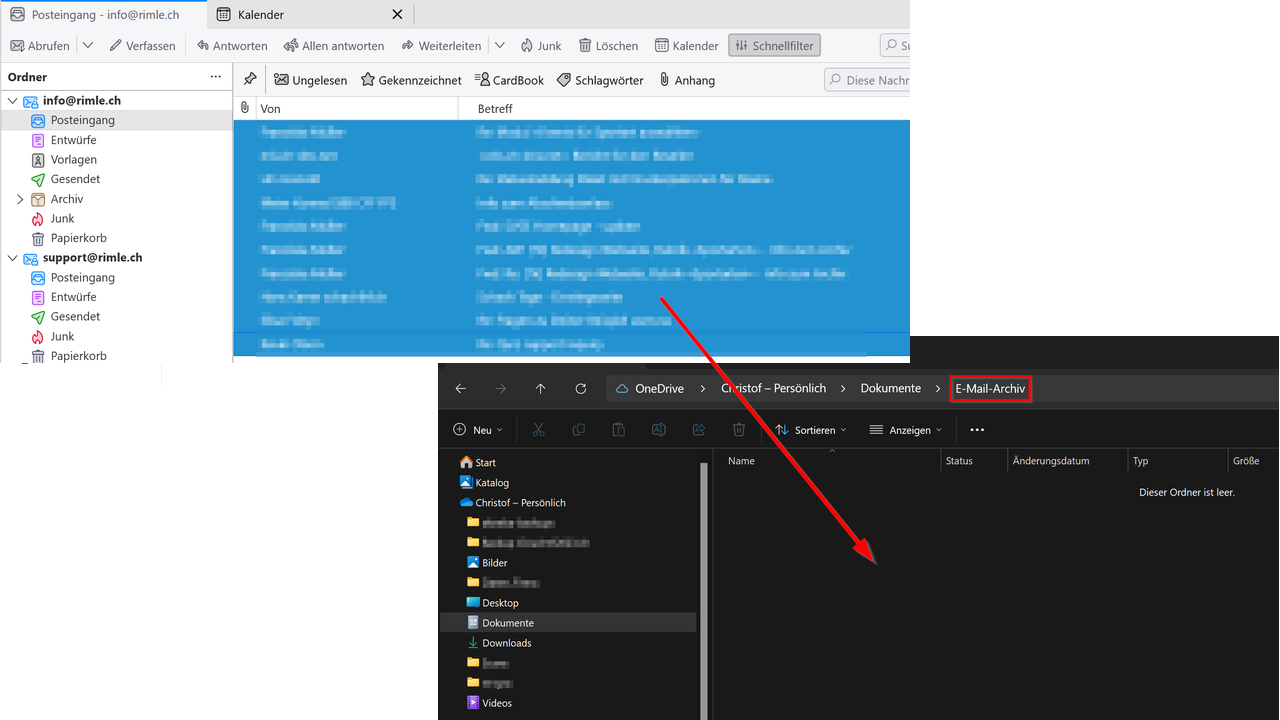Click the pin icon in quick filter bar
This screenshot has height=720, width=1280.
coord(250,79)
